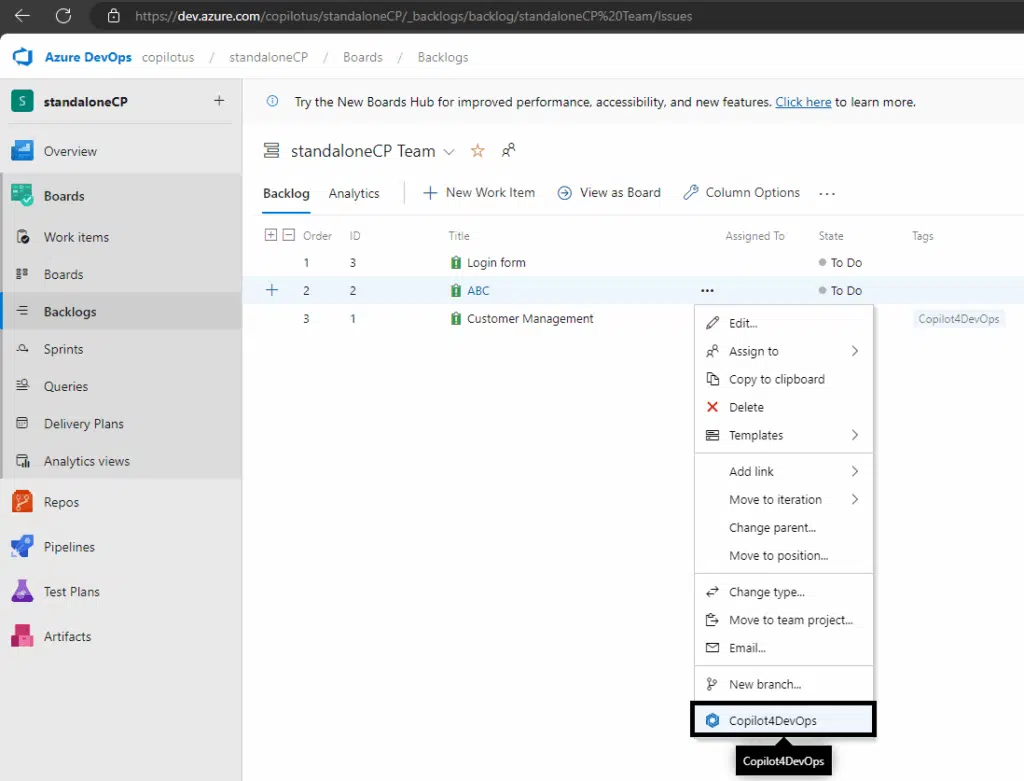Click the browser address bar
The height and width of the screenshot is (781, 1024).
(400, 16)
